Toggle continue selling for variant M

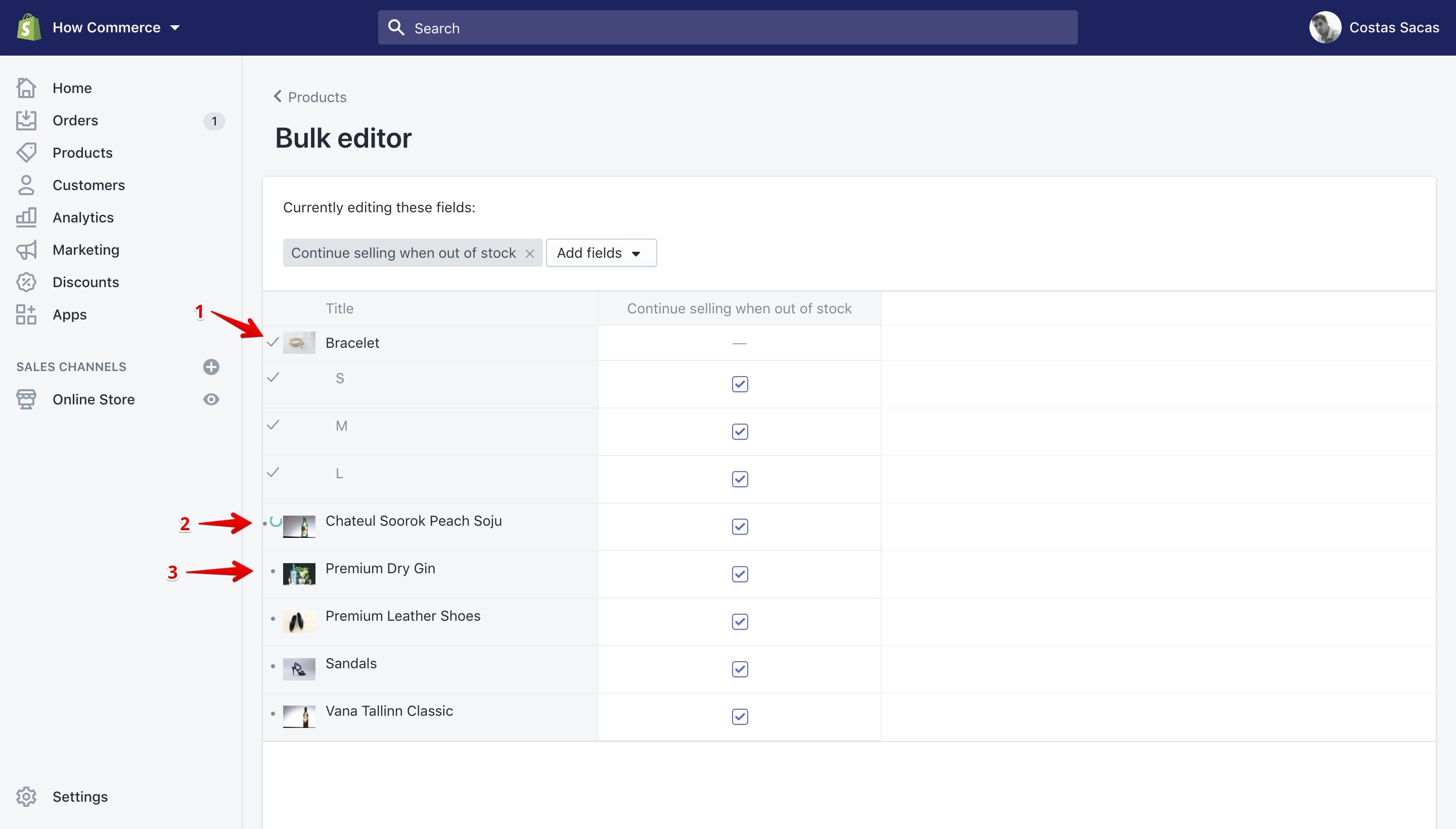pyautogui.click(x=740, y=432)
